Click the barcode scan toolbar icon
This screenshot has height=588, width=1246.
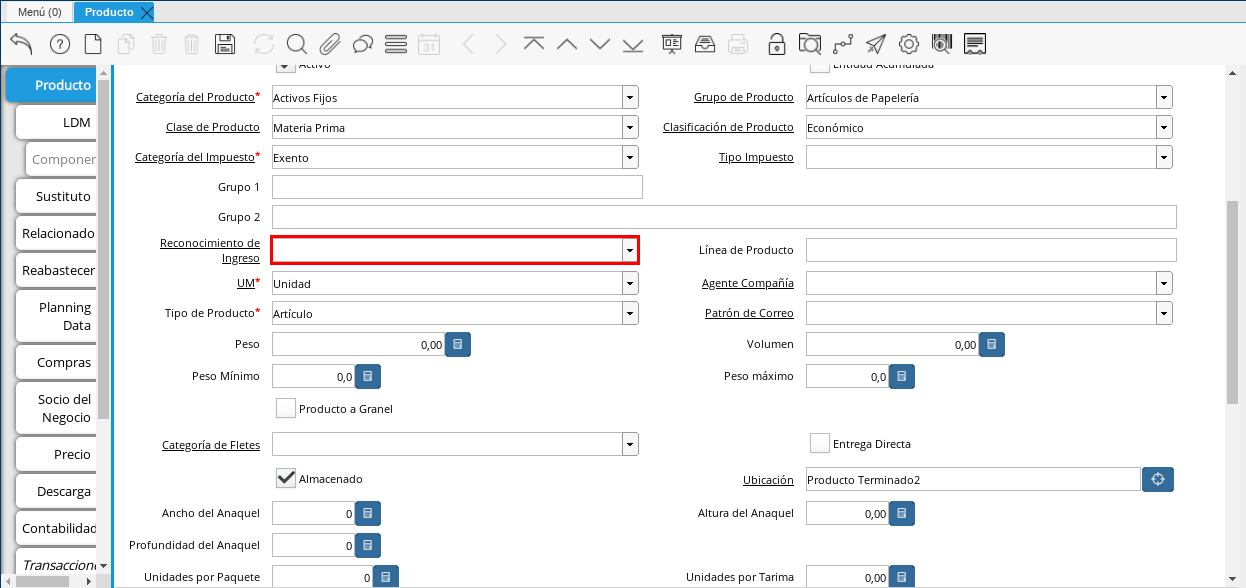coord(942,44)
